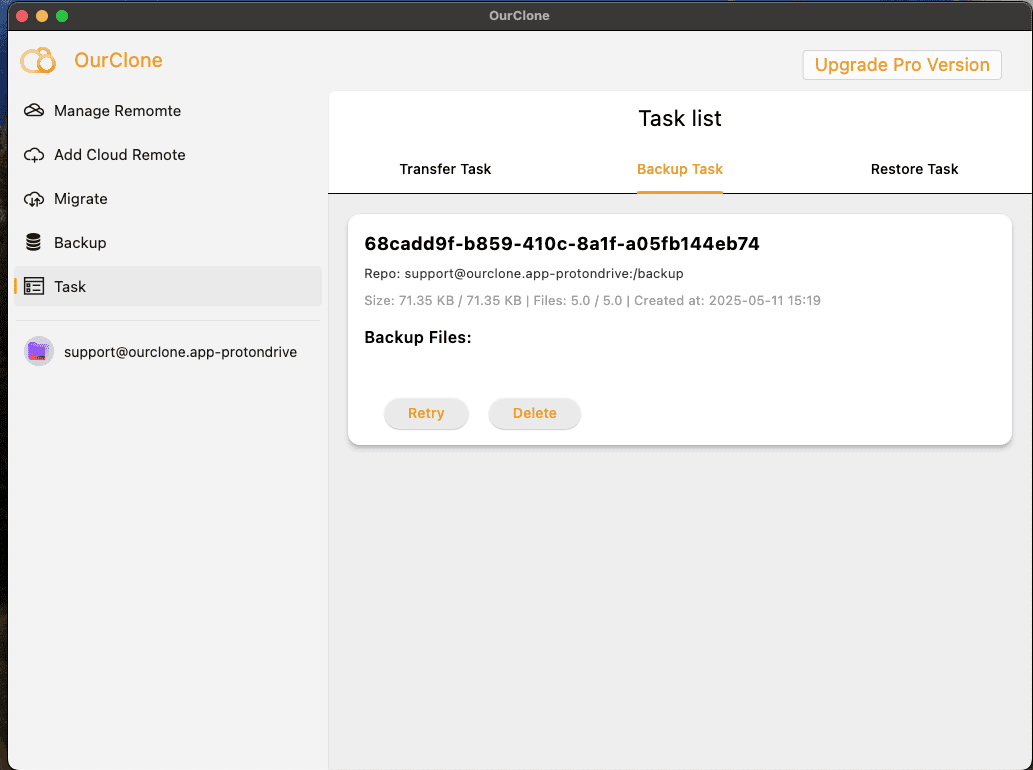Screen dimensions: 1033x770
Task: Minimize the OurClone window
Action: [x=42, y=16]
